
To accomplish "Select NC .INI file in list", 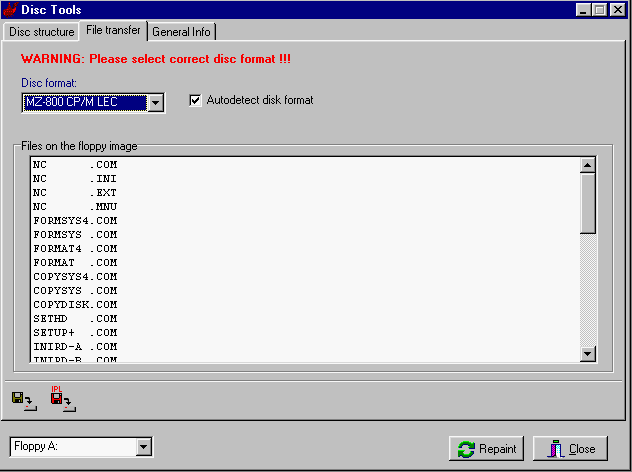I will [x=75, y=178].
